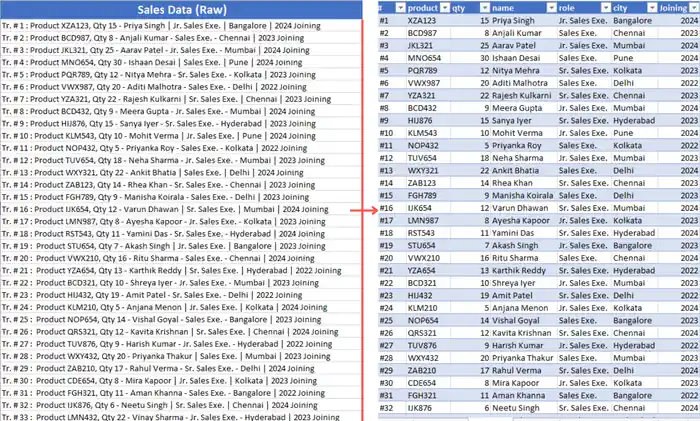Viewport: 700px width, 421px height.
Task: Click name cell 'Priyanka Thakur'
Action: coord(524,358)
